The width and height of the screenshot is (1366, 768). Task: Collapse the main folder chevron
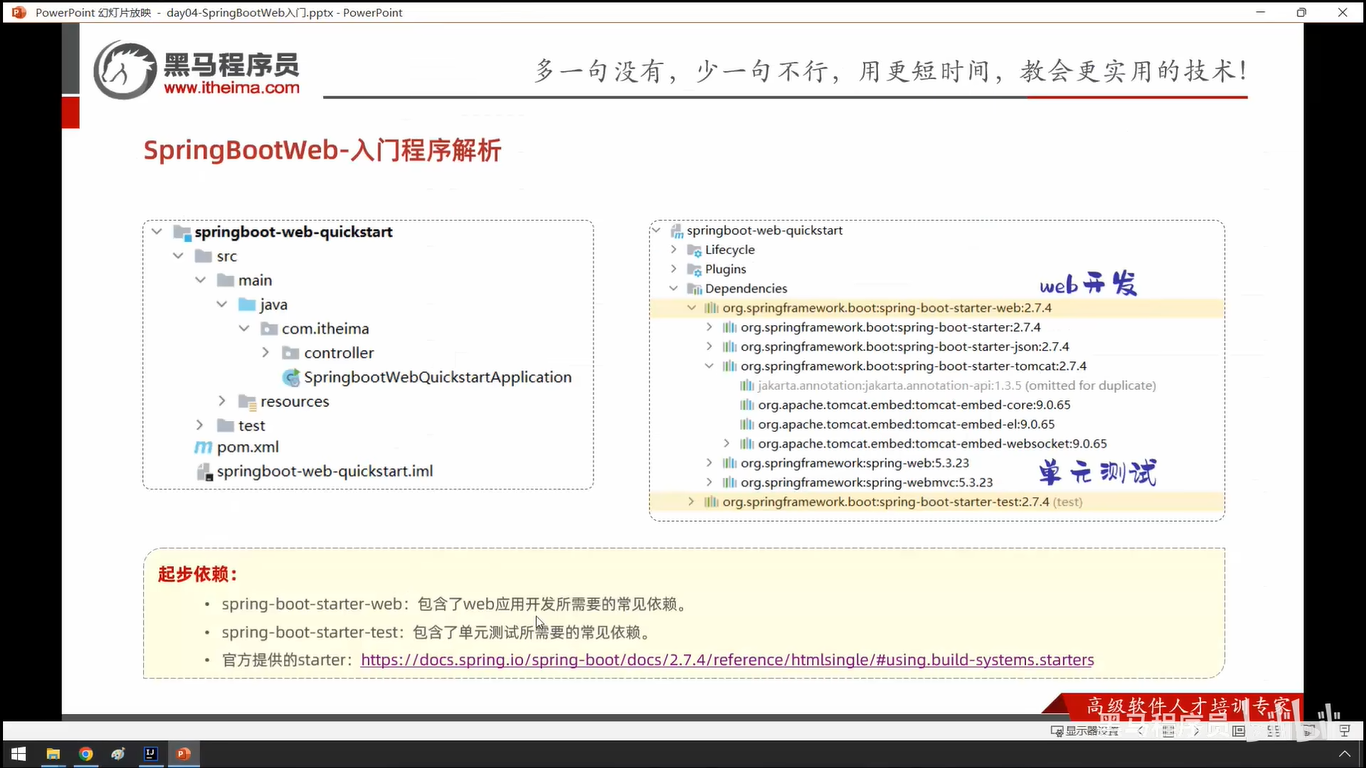click(200, 280)
